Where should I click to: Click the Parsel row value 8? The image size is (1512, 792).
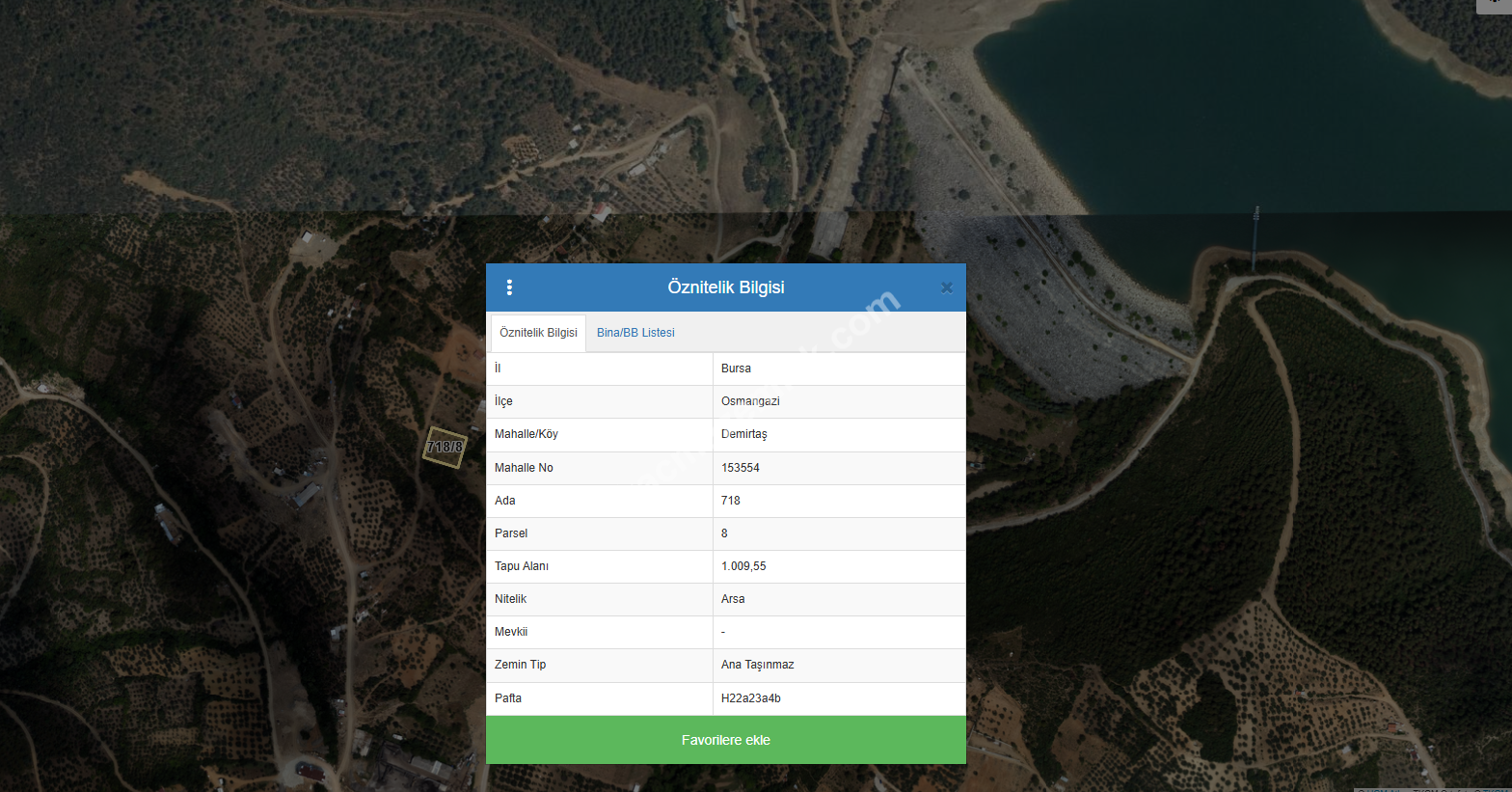(724, 533)
